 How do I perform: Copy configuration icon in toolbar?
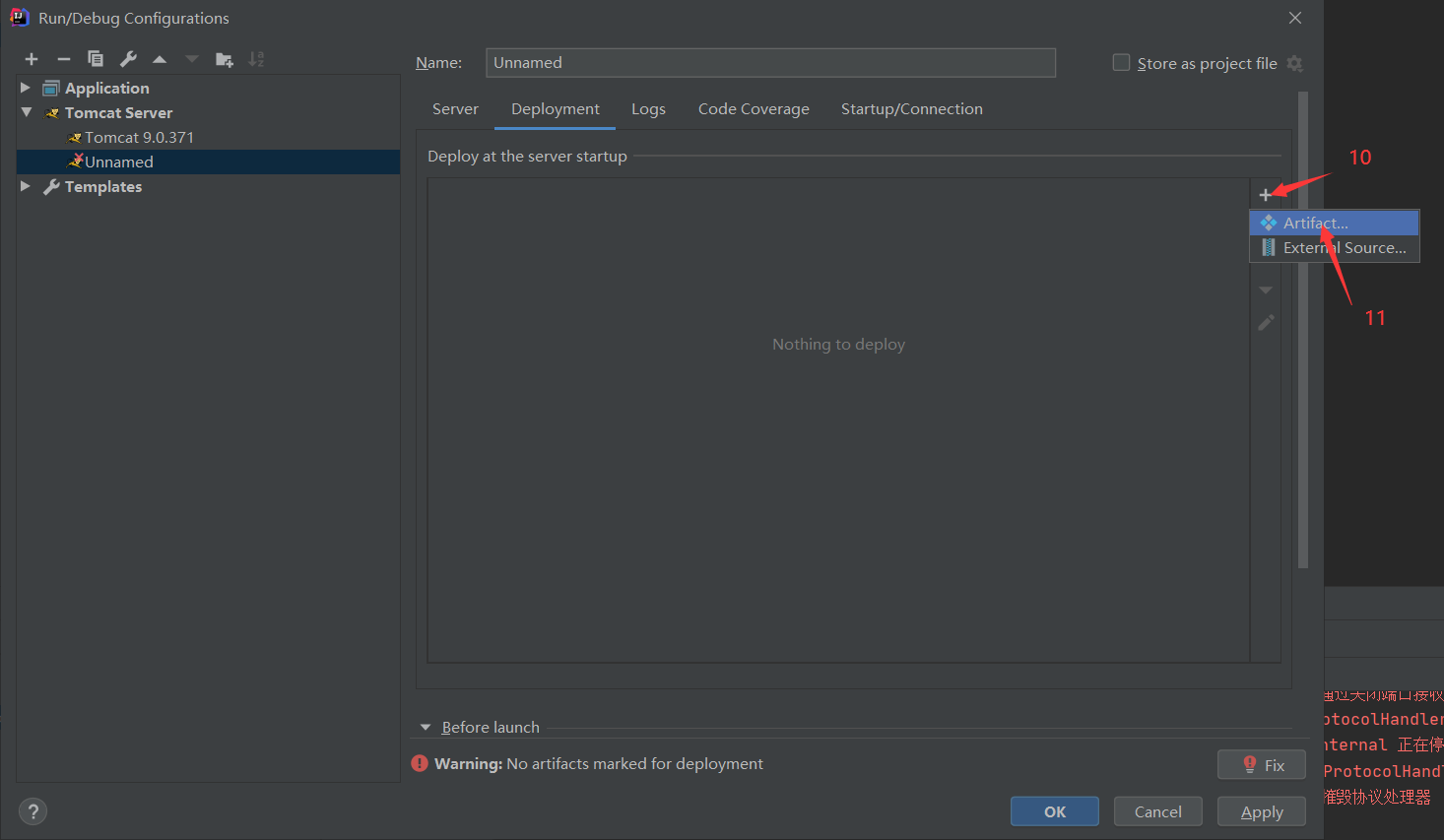(96, 59)
